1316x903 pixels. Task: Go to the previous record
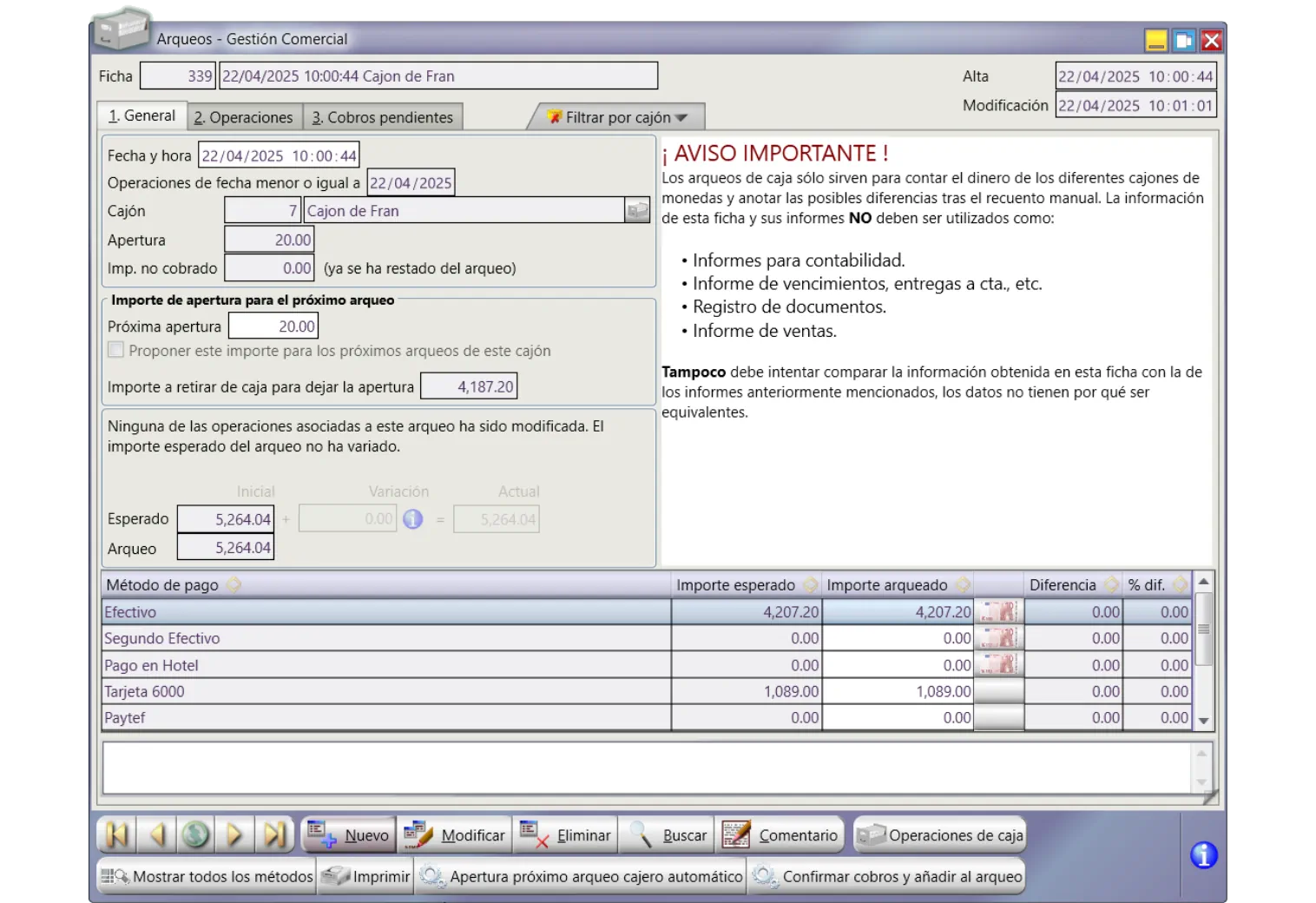coord(157,835)
